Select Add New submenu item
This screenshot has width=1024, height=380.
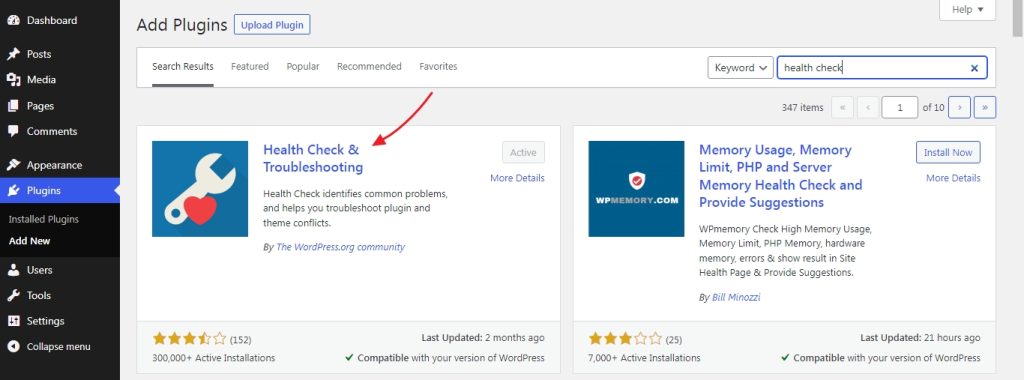pyautogui.click(x=29, y=241)
